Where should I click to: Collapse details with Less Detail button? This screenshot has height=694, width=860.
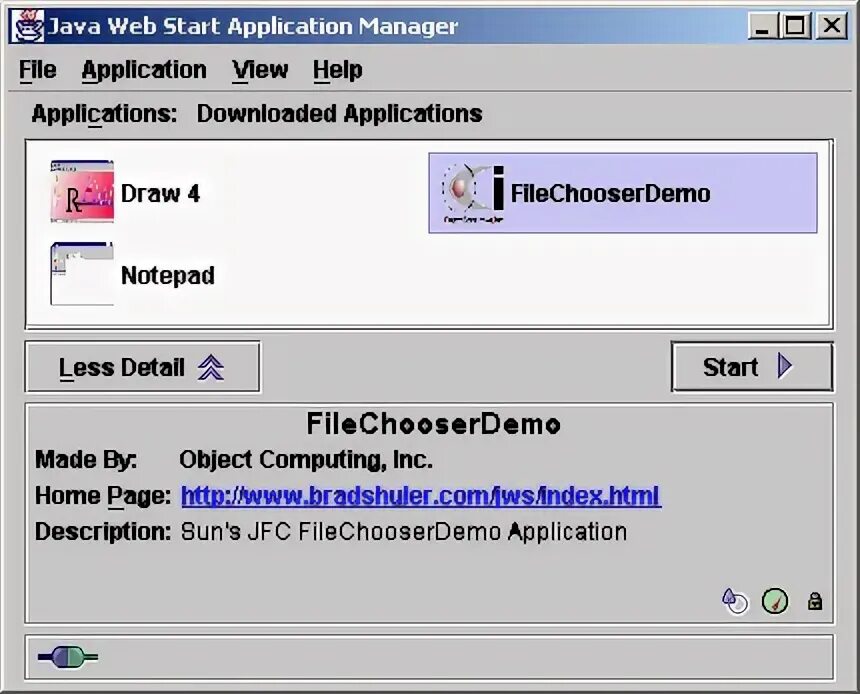pos(143,367)
